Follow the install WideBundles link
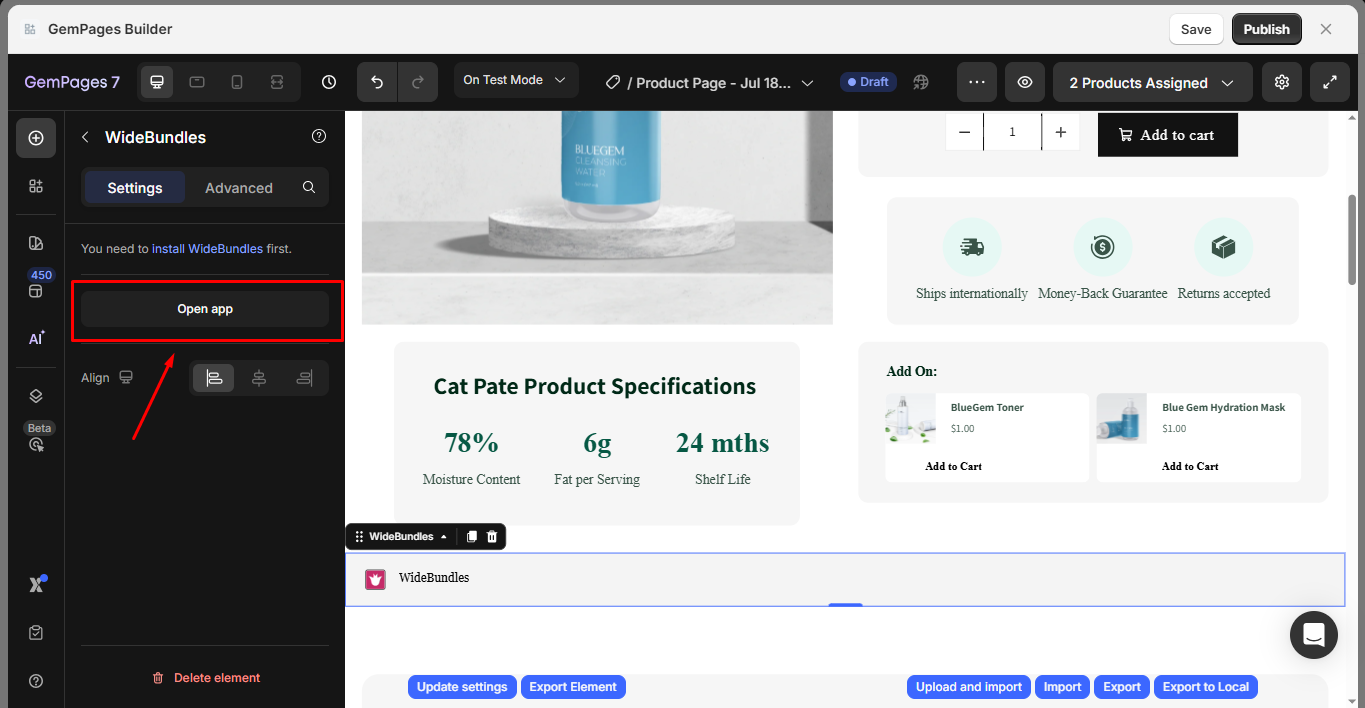 tap(207, 248)
